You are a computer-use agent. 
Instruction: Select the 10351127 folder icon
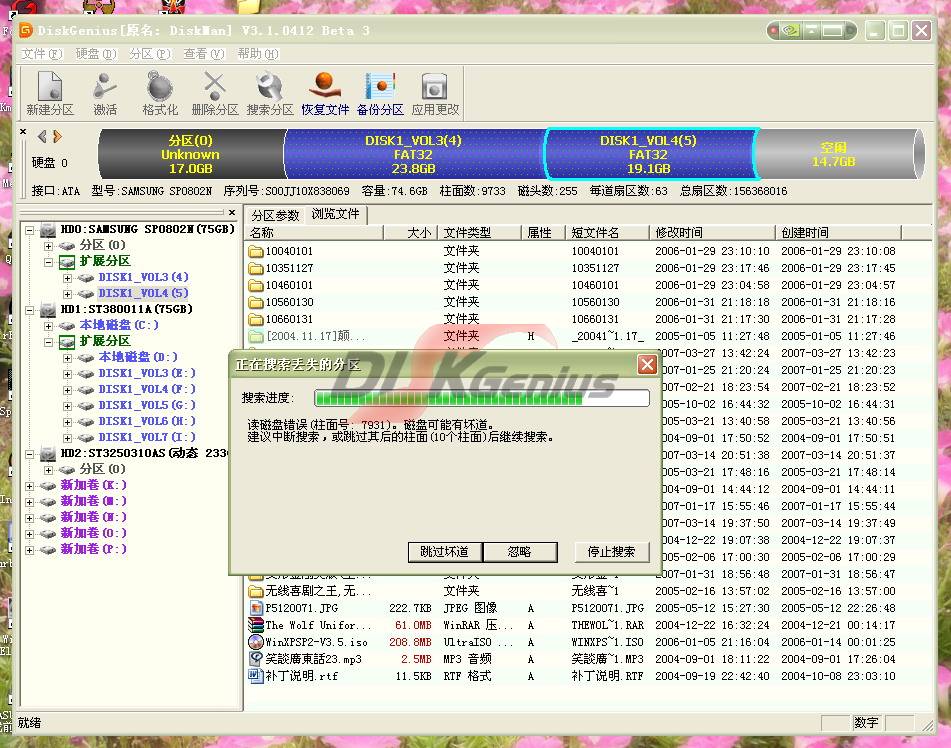click(x=255, y=268)
